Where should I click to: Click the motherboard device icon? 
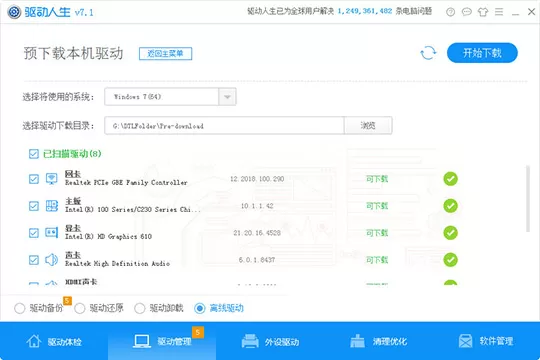pyautogui.click(x=52, y=206)
